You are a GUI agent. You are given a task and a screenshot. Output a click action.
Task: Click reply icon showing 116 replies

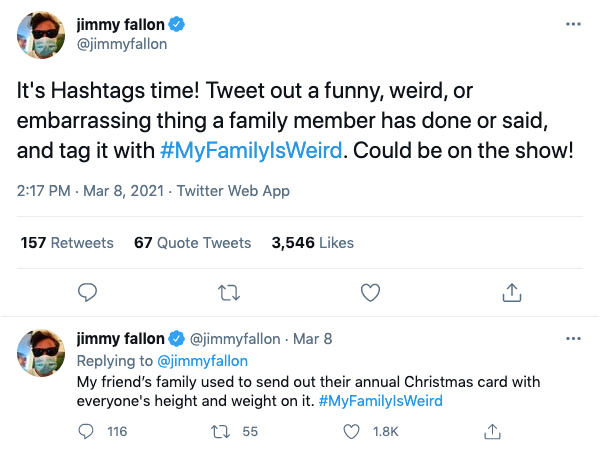point(88,431)
